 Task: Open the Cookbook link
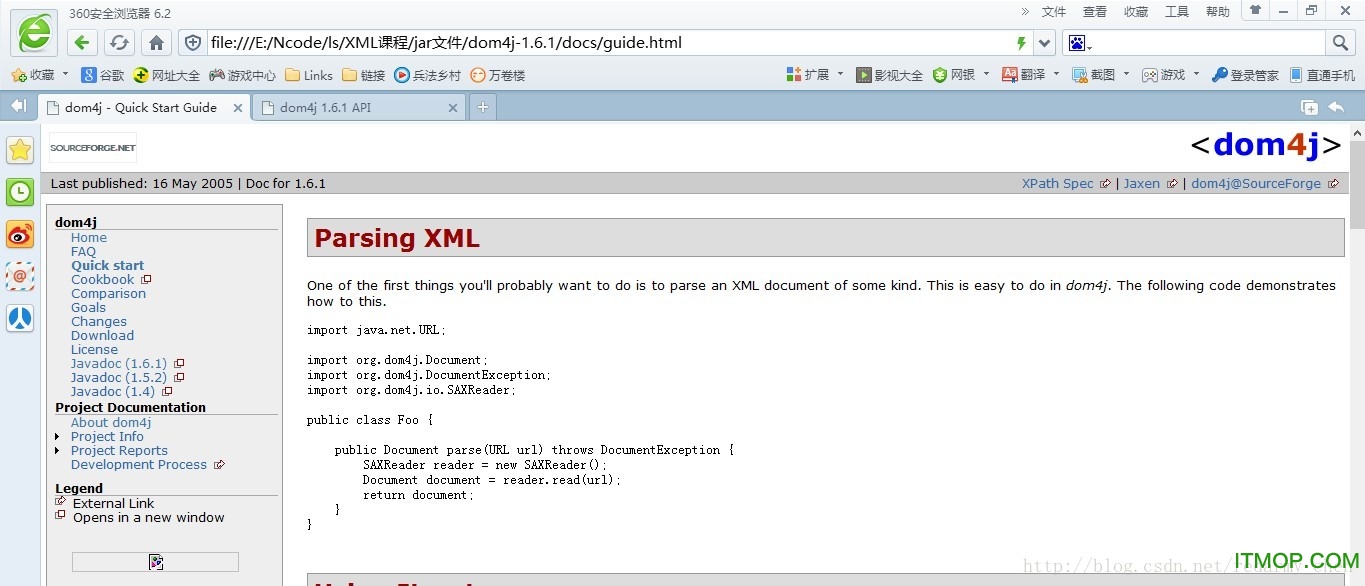(x=102, y=280)
